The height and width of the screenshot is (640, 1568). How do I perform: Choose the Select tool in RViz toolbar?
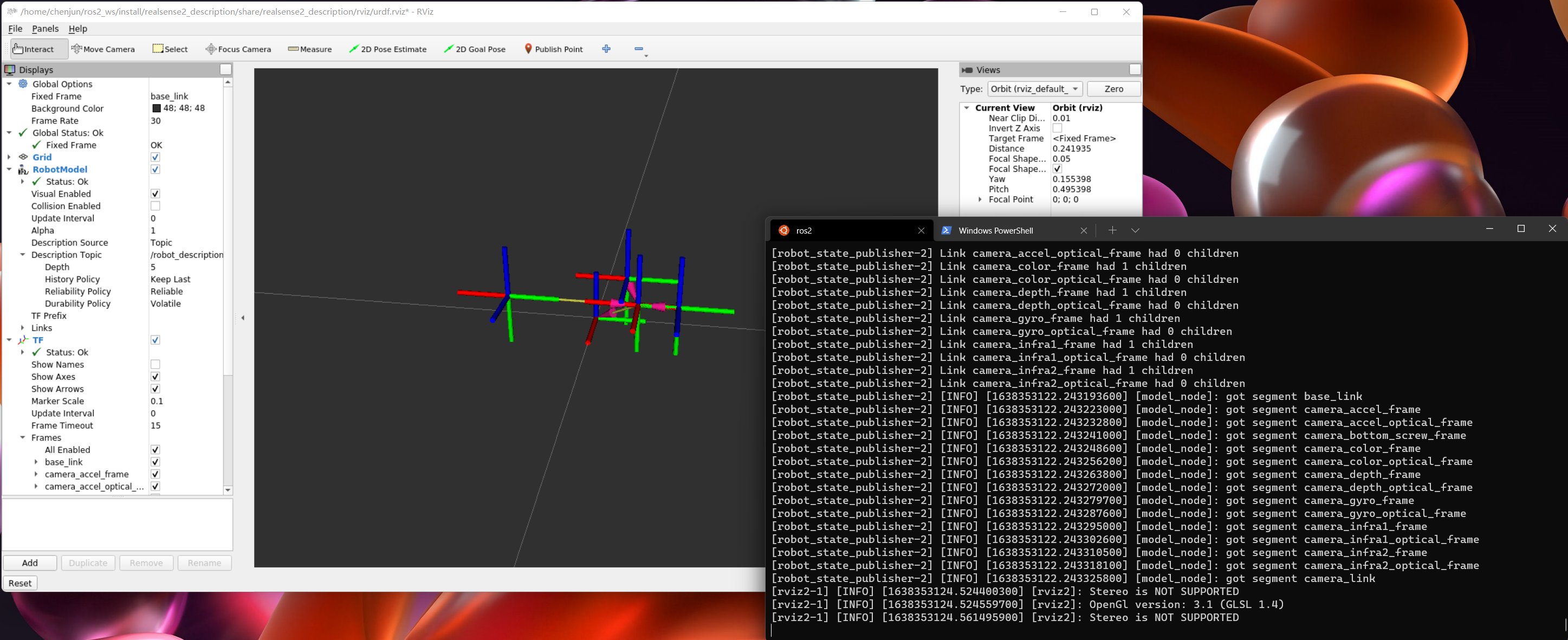(x=170, y=49)
